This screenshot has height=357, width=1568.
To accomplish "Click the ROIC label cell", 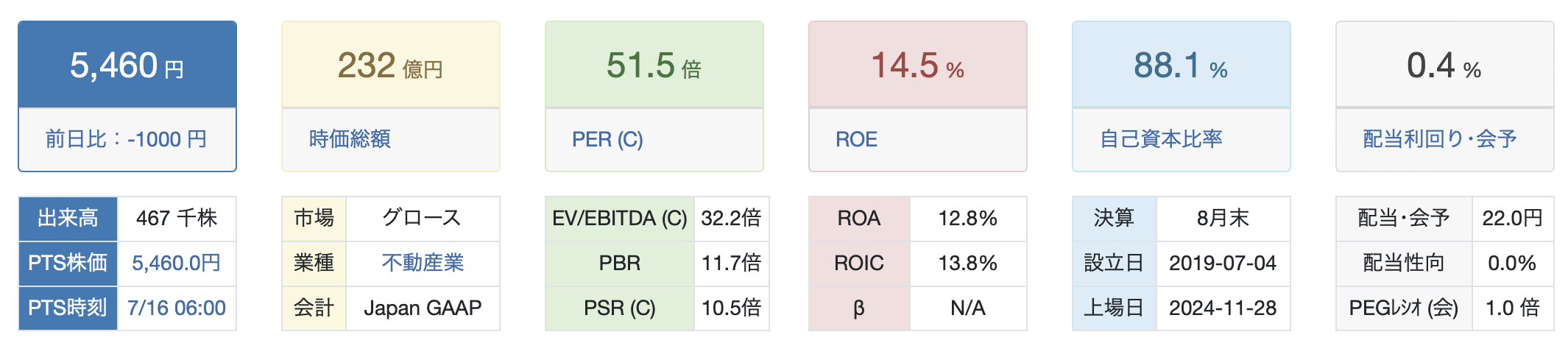I will pyautogui.click(x=859, y=263).
